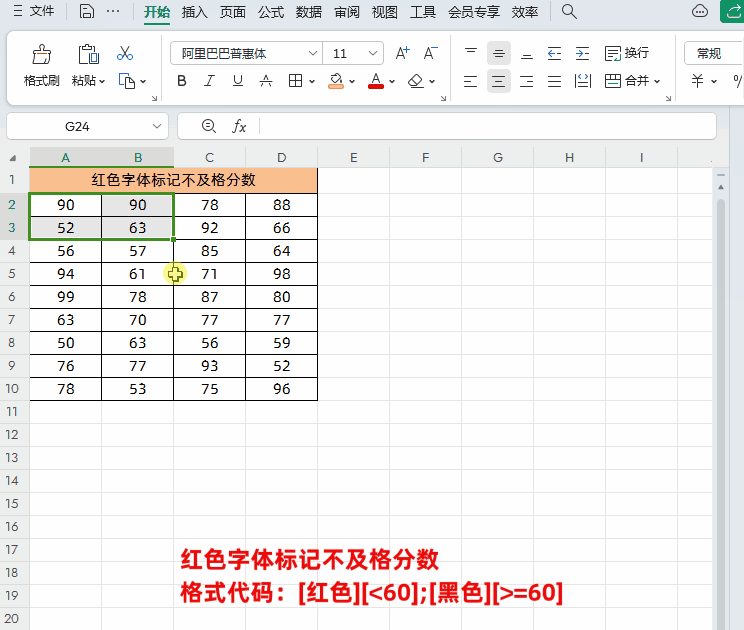
Task: Click the Merge (合并) button
Action: (x=626, y=81)
